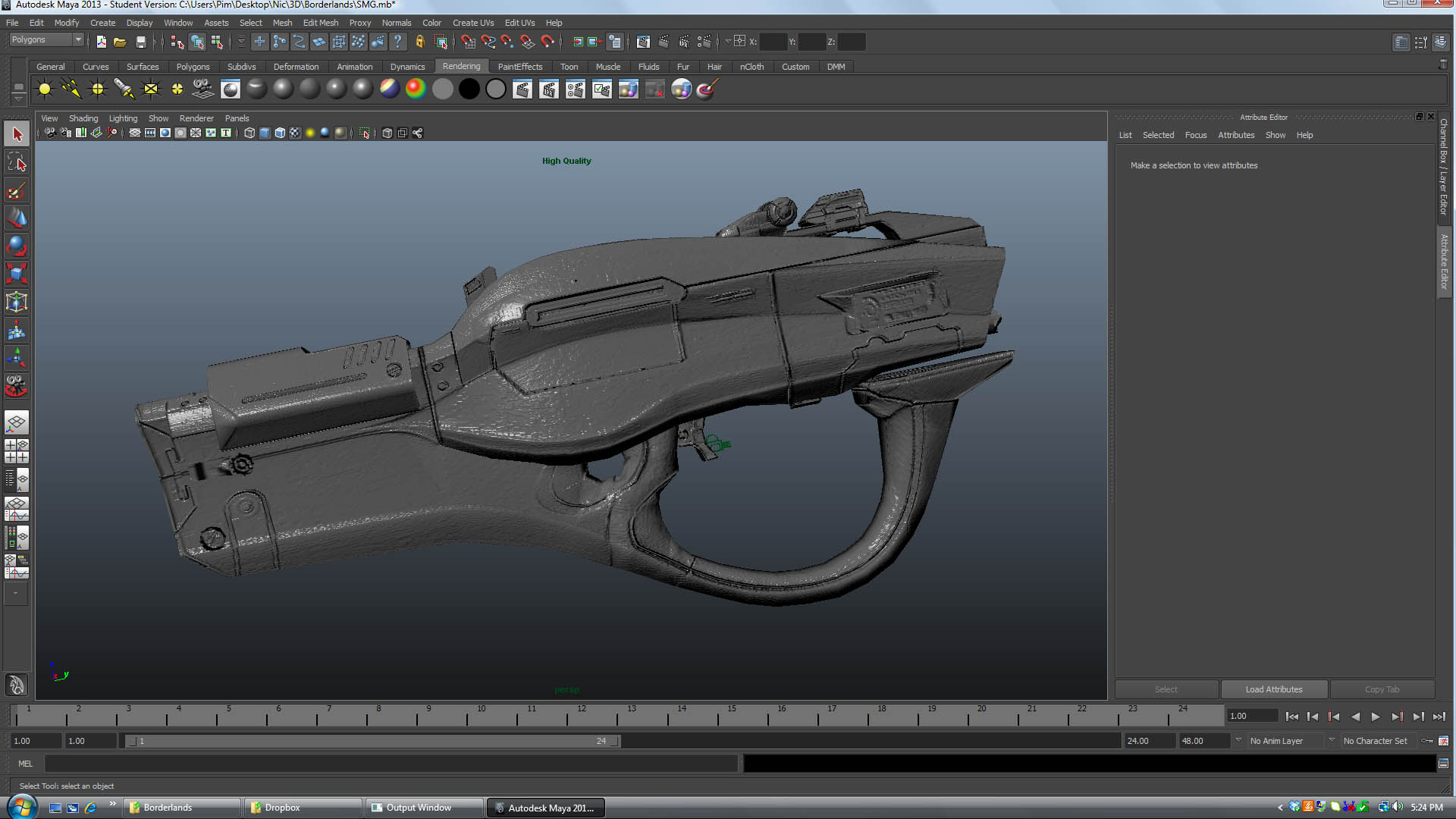This screenshot has height=819, width=1456.
Task: Open the viewport Renderer menu
Action: click(196, 118)
